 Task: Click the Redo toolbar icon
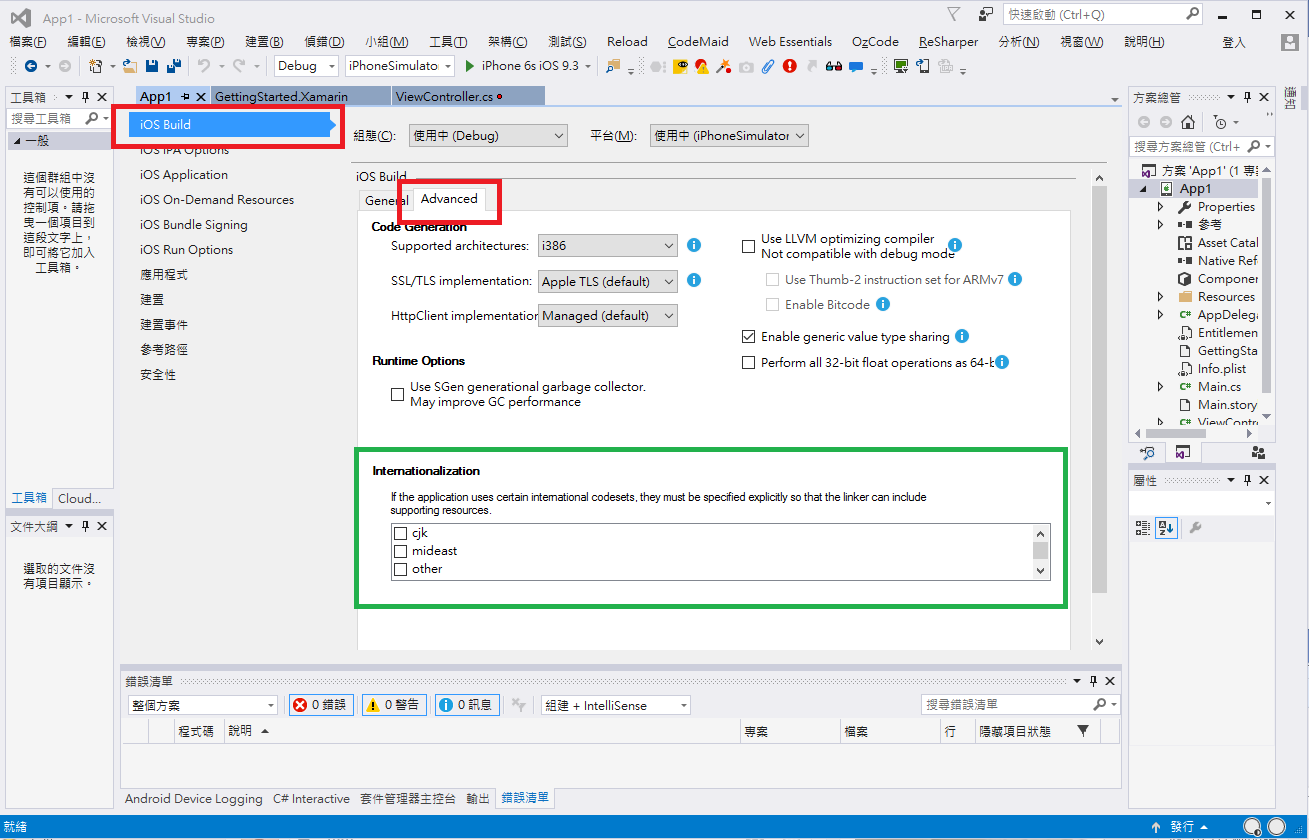[x=239, y=66]
